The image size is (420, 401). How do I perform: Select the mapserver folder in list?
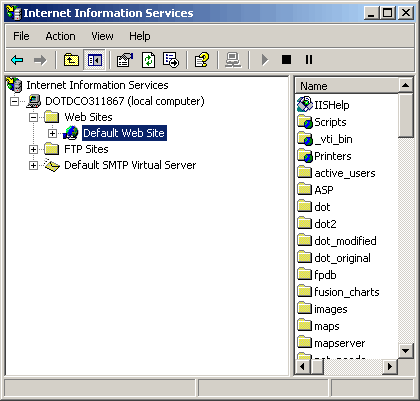click(x=340, y=343)
